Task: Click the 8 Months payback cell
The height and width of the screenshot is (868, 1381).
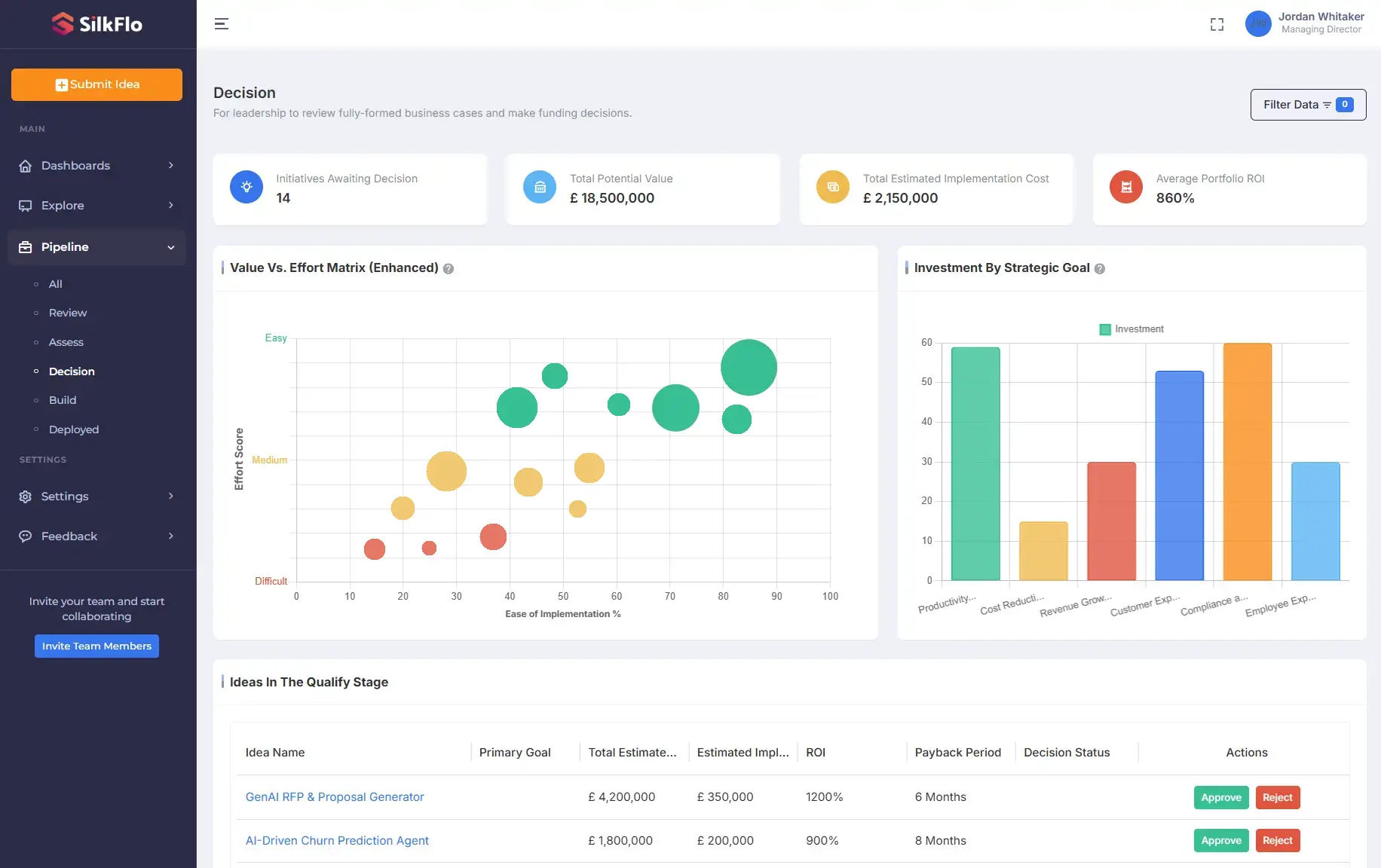Action: click(x=941, y=841)
